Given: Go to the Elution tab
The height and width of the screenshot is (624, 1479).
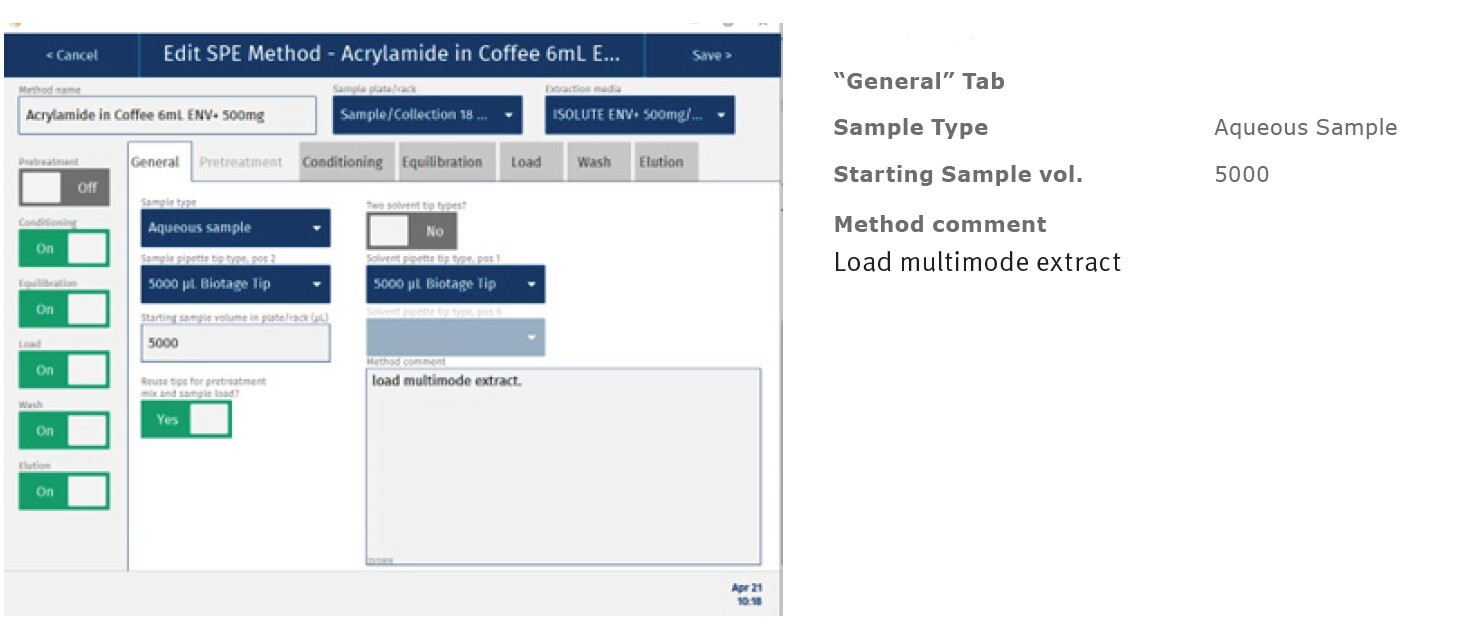Looking at the screenshot, I should (x=661, y=162).
